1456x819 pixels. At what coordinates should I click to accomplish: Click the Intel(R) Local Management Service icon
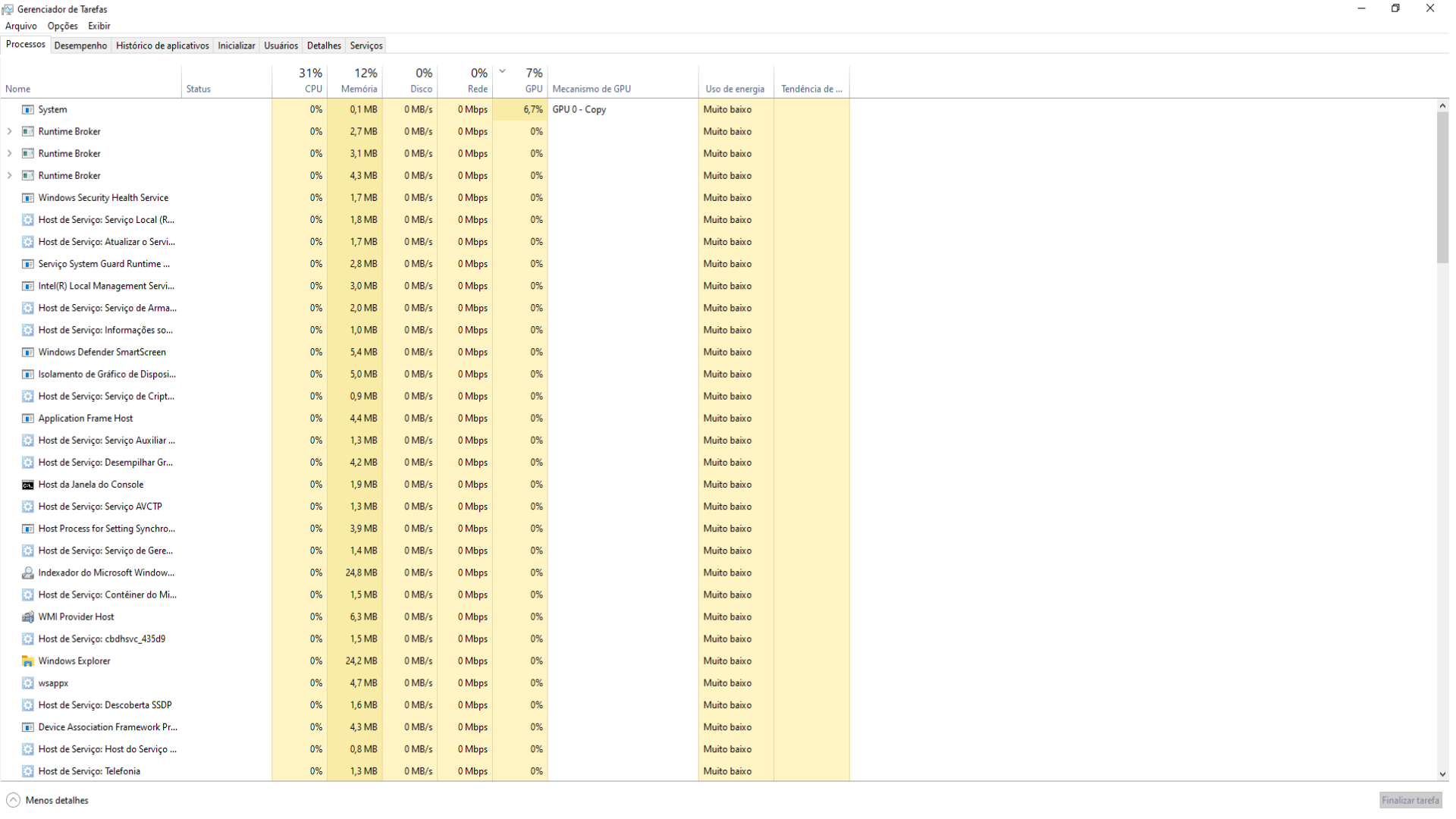tap(28, 286)
